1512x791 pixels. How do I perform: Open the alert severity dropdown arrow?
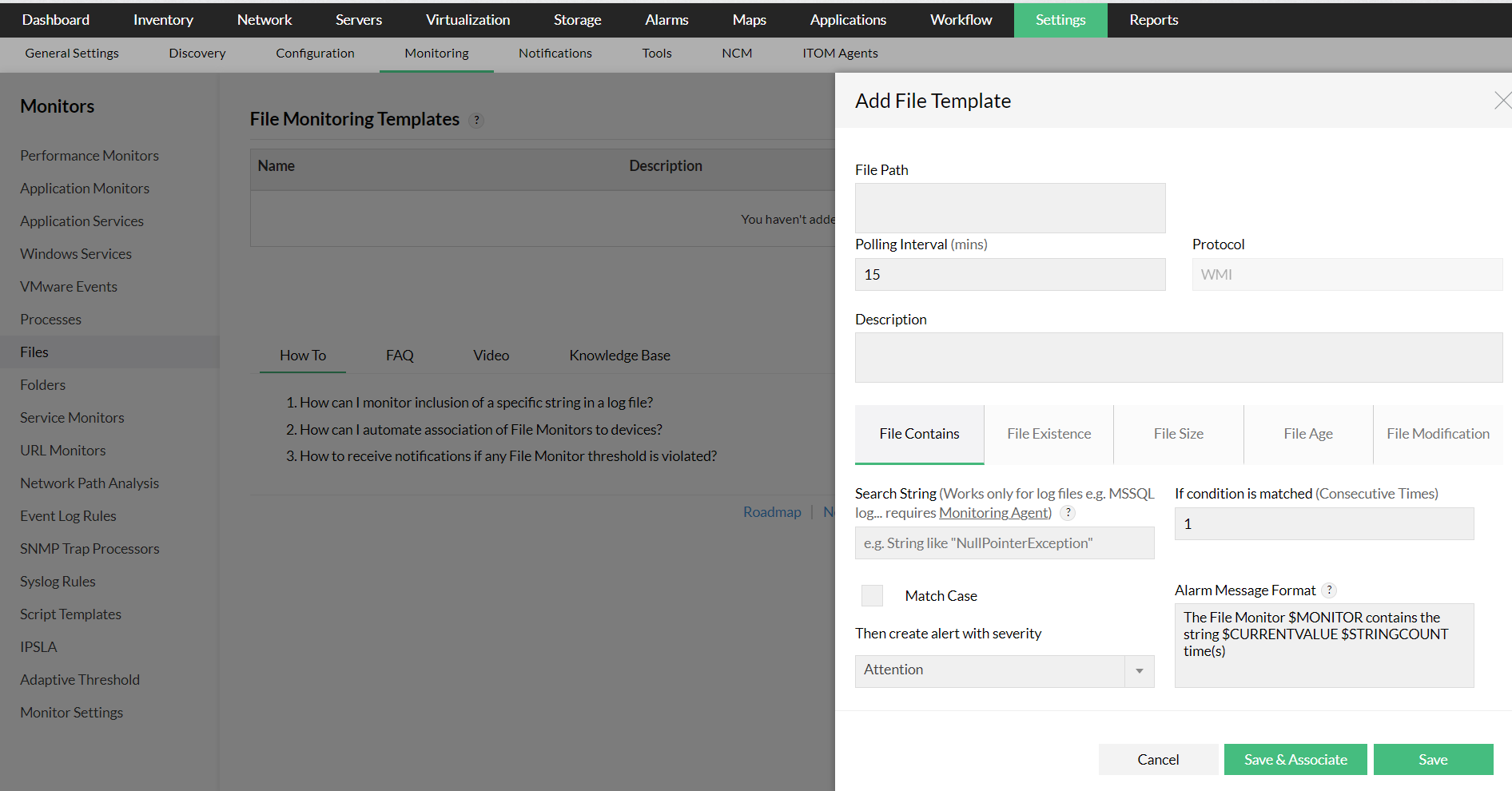1139,671
